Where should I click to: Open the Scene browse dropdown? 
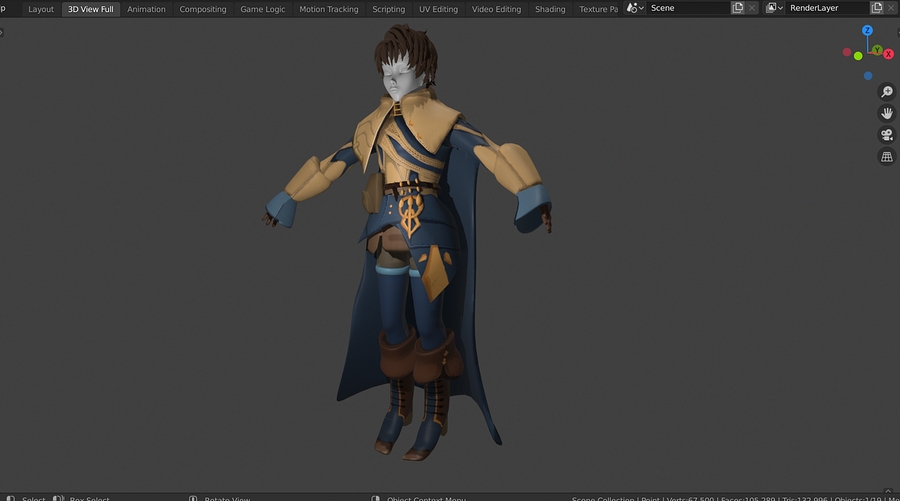(x=635, y=8)
